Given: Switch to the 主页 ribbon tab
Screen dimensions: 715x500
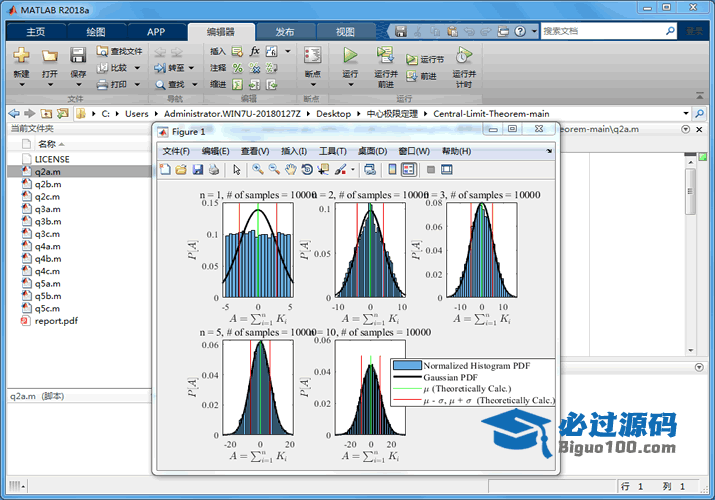Looking at the screenshot, I should [36, 31].
